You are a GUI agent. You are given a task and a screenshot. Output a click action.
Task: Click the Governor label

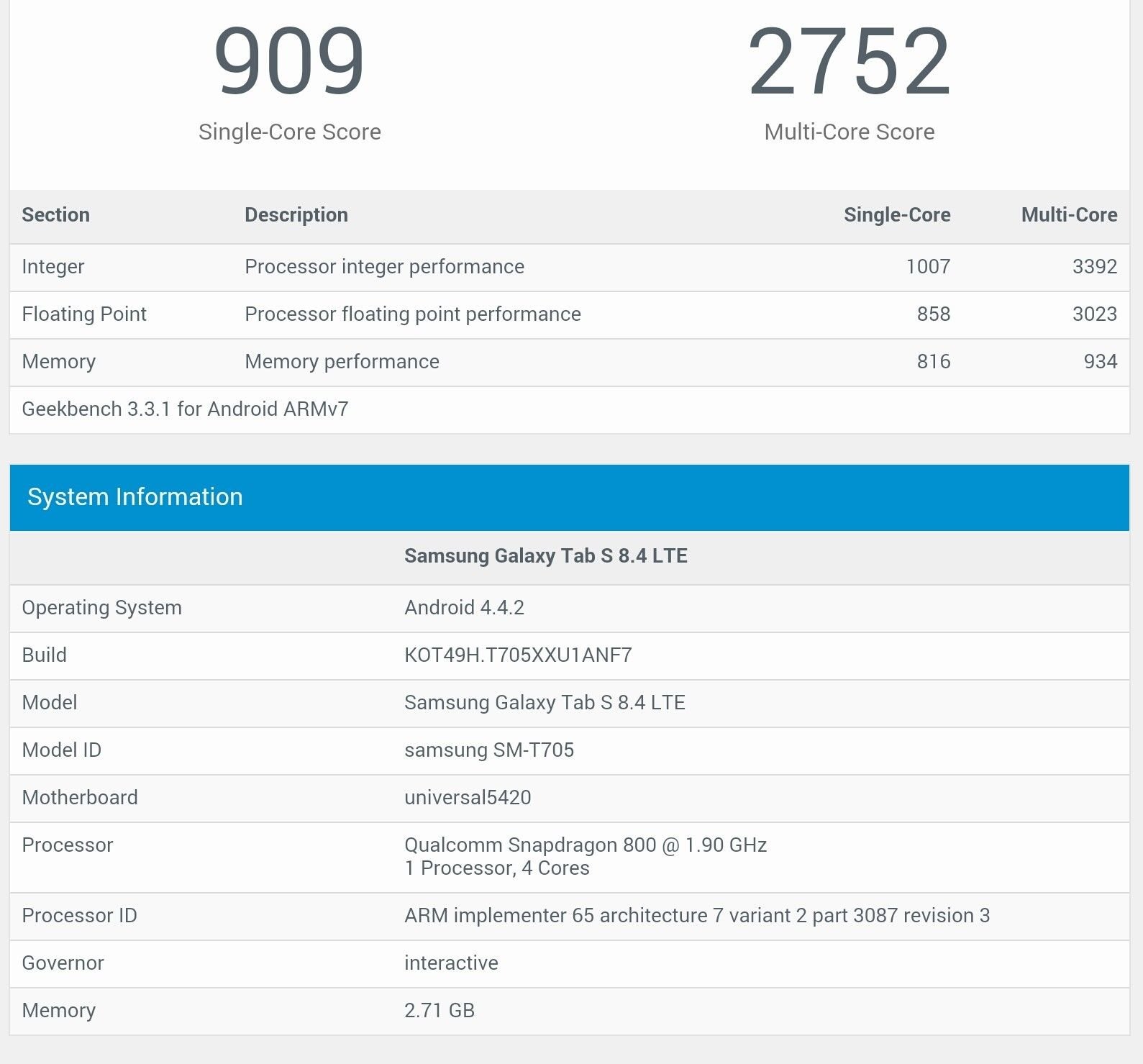coord(63,963)
